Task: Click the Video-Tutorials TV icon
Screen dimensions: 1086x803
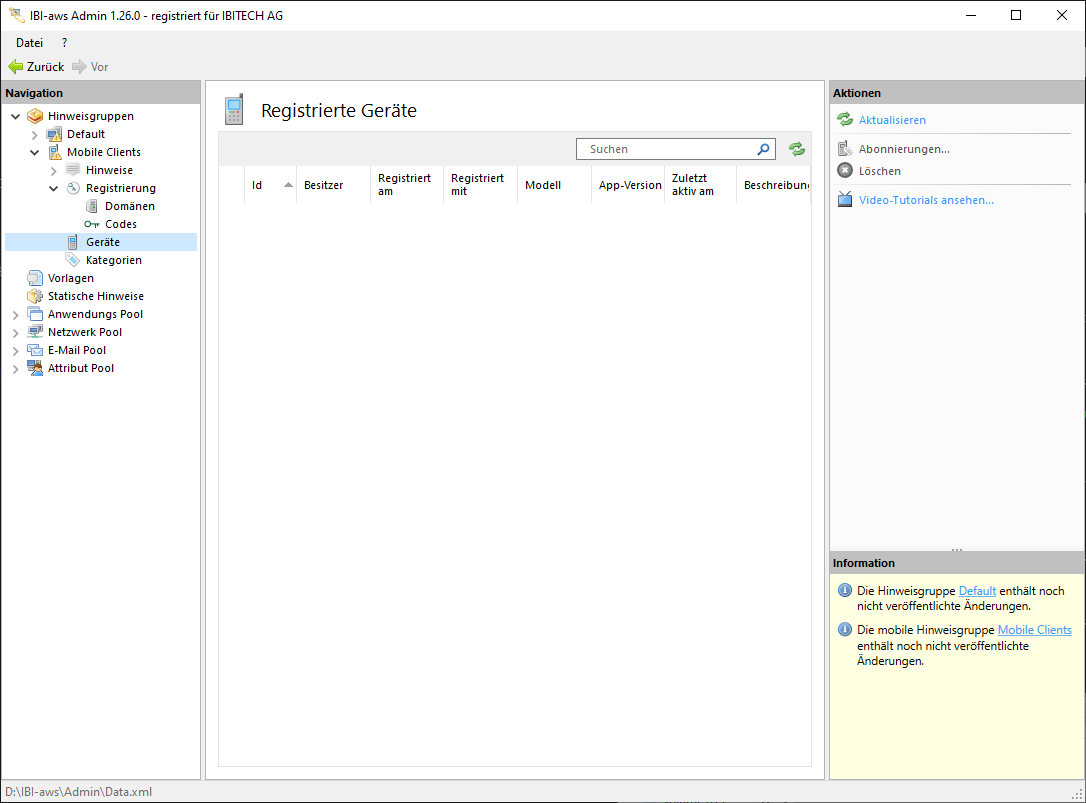Action: coord(845,200)
